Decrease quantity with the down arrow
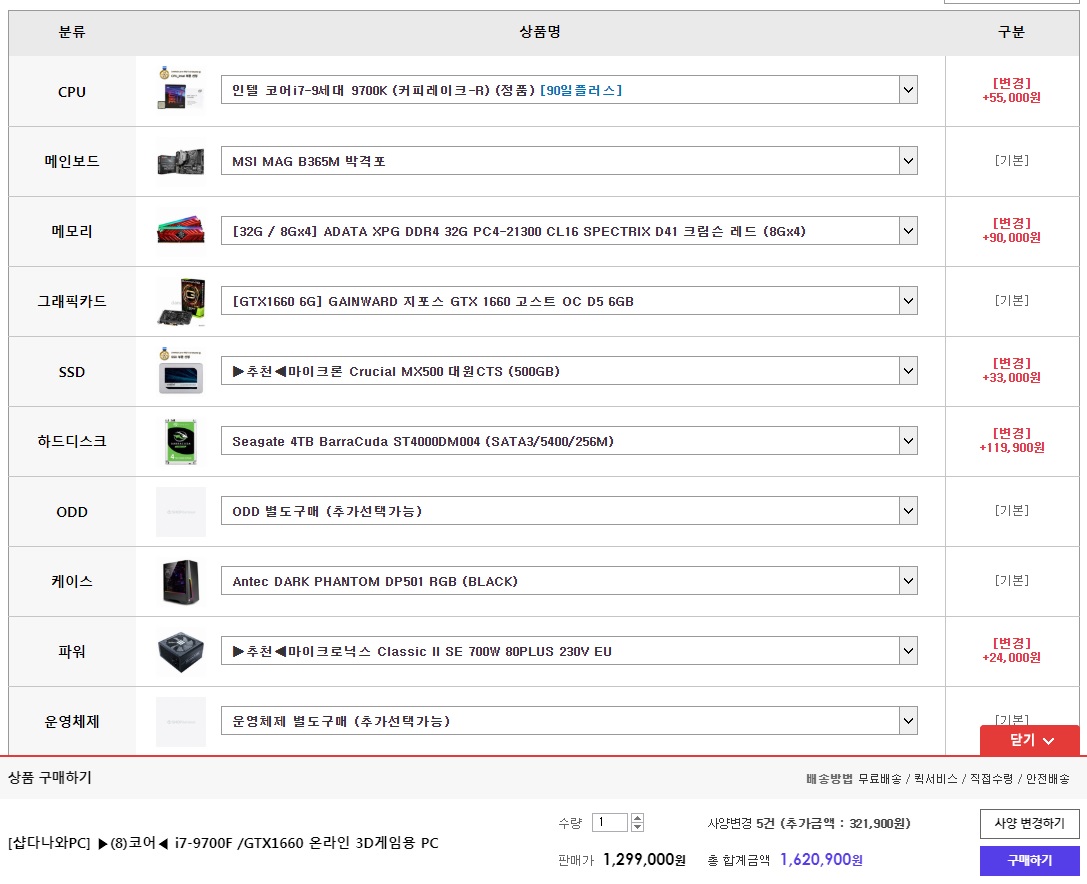This screenshot has width=1087, height=884. point(638,827)
